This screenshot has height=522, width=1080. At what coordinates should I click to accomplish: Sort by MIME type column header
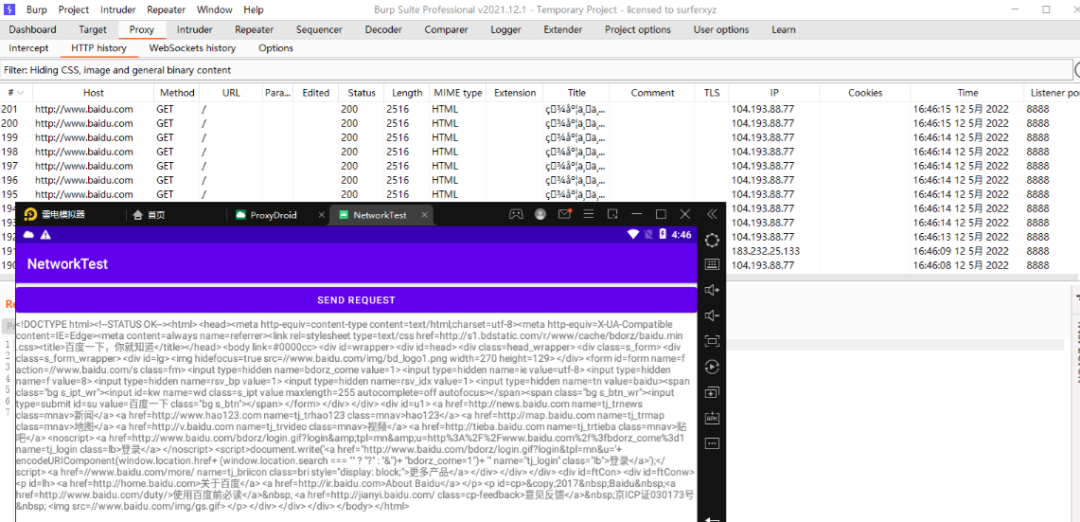click(458, 93)
